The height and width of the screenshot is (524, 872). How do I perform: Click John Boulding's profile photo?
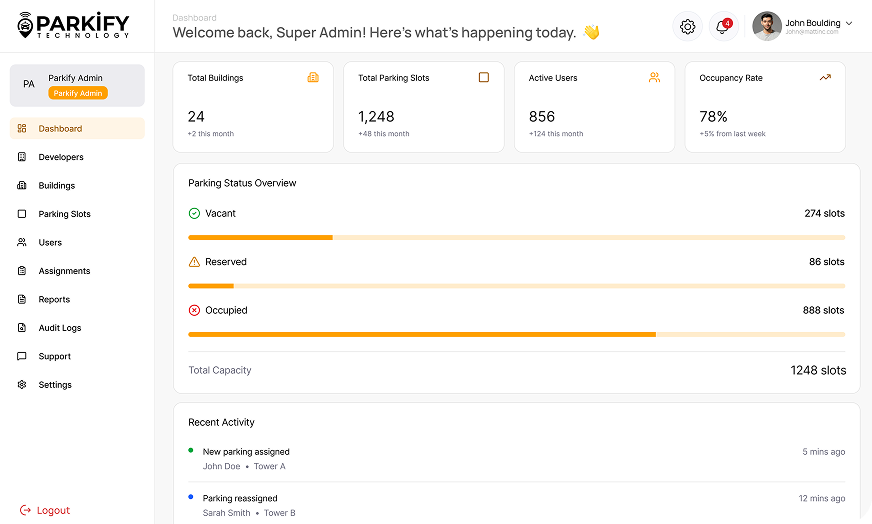[767, 26]
